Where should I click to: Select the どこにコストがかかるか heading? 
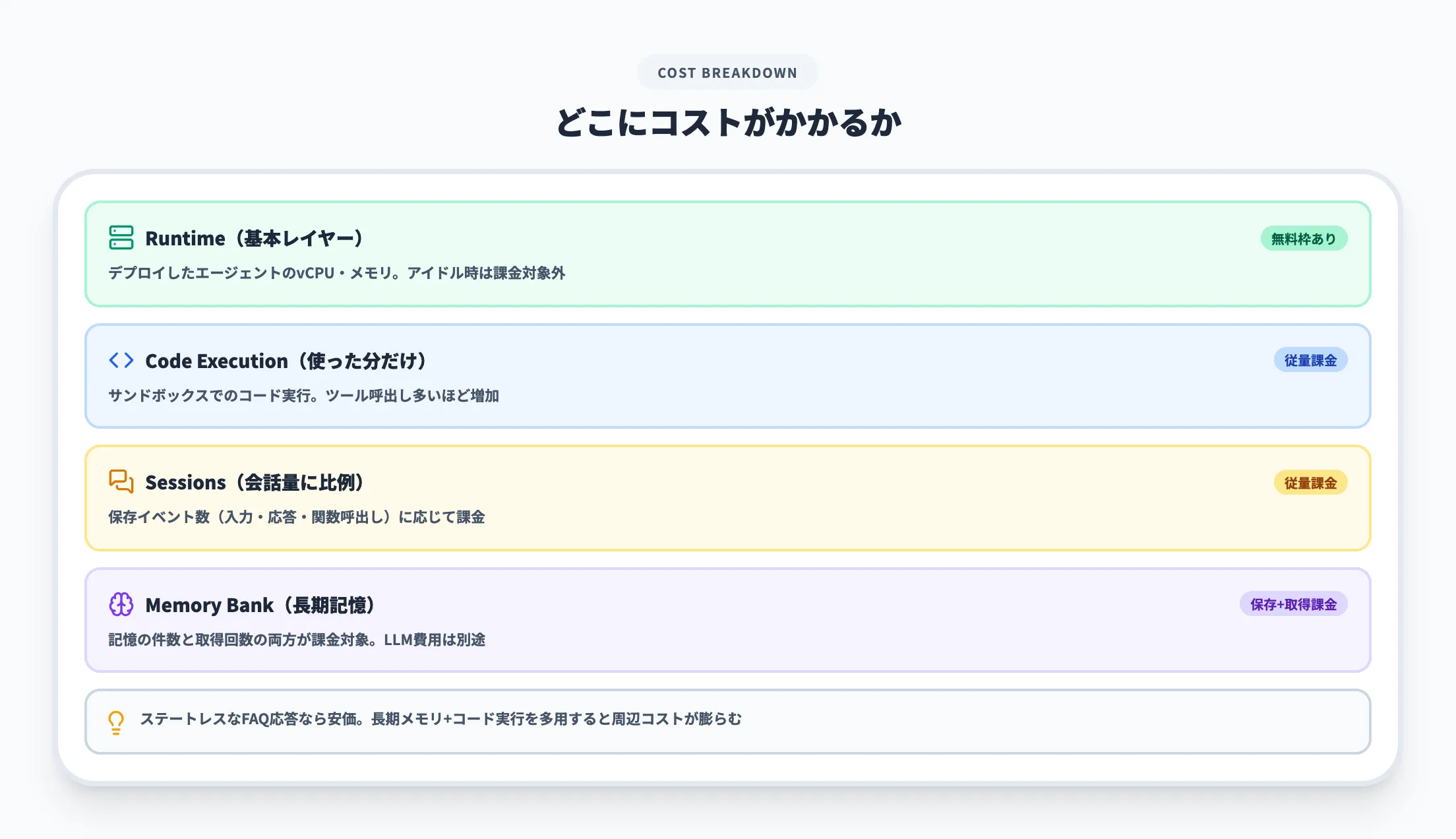pos(727,121)
